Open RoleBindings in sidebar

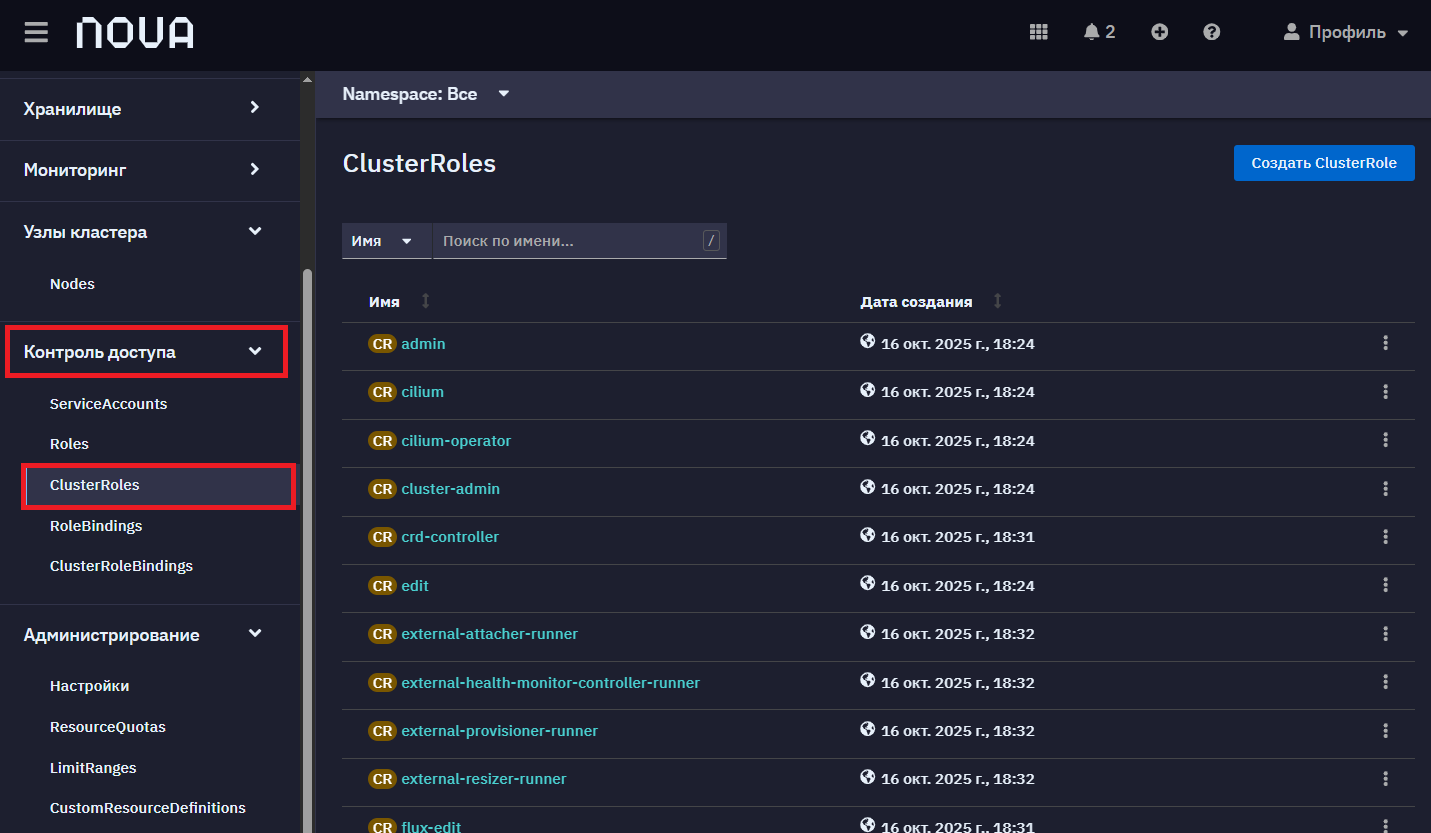[x=96, y=526]
